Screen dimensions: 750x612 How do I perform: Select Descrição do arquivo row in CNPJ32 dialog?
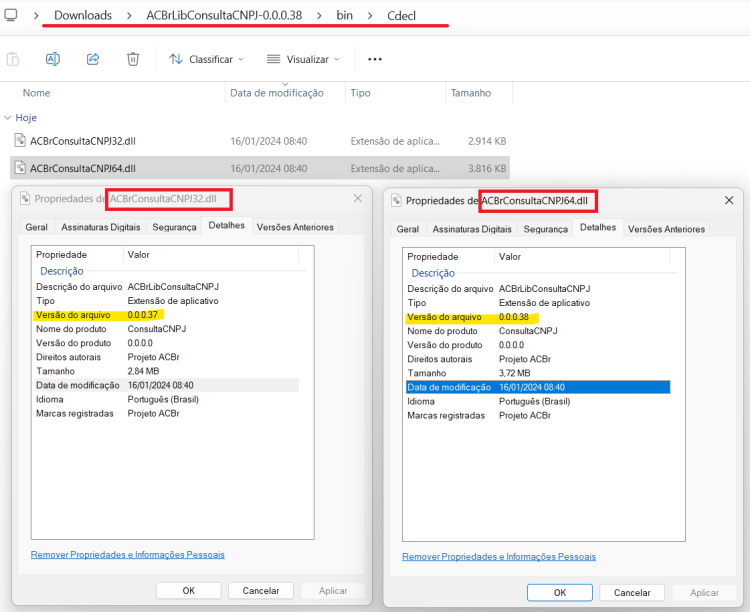167,287
